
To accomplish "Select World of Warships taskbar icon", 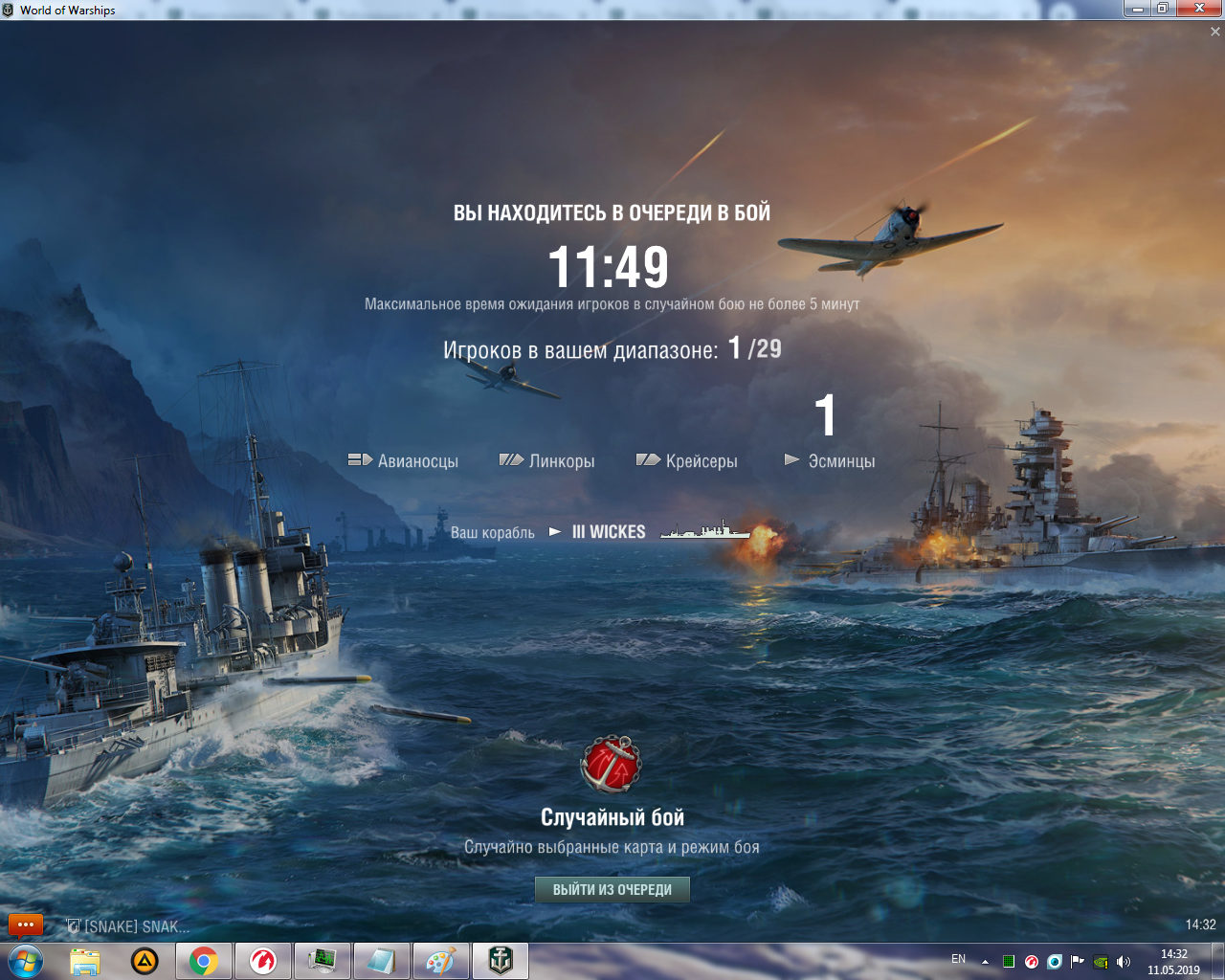I will click(x=500, y=961).
